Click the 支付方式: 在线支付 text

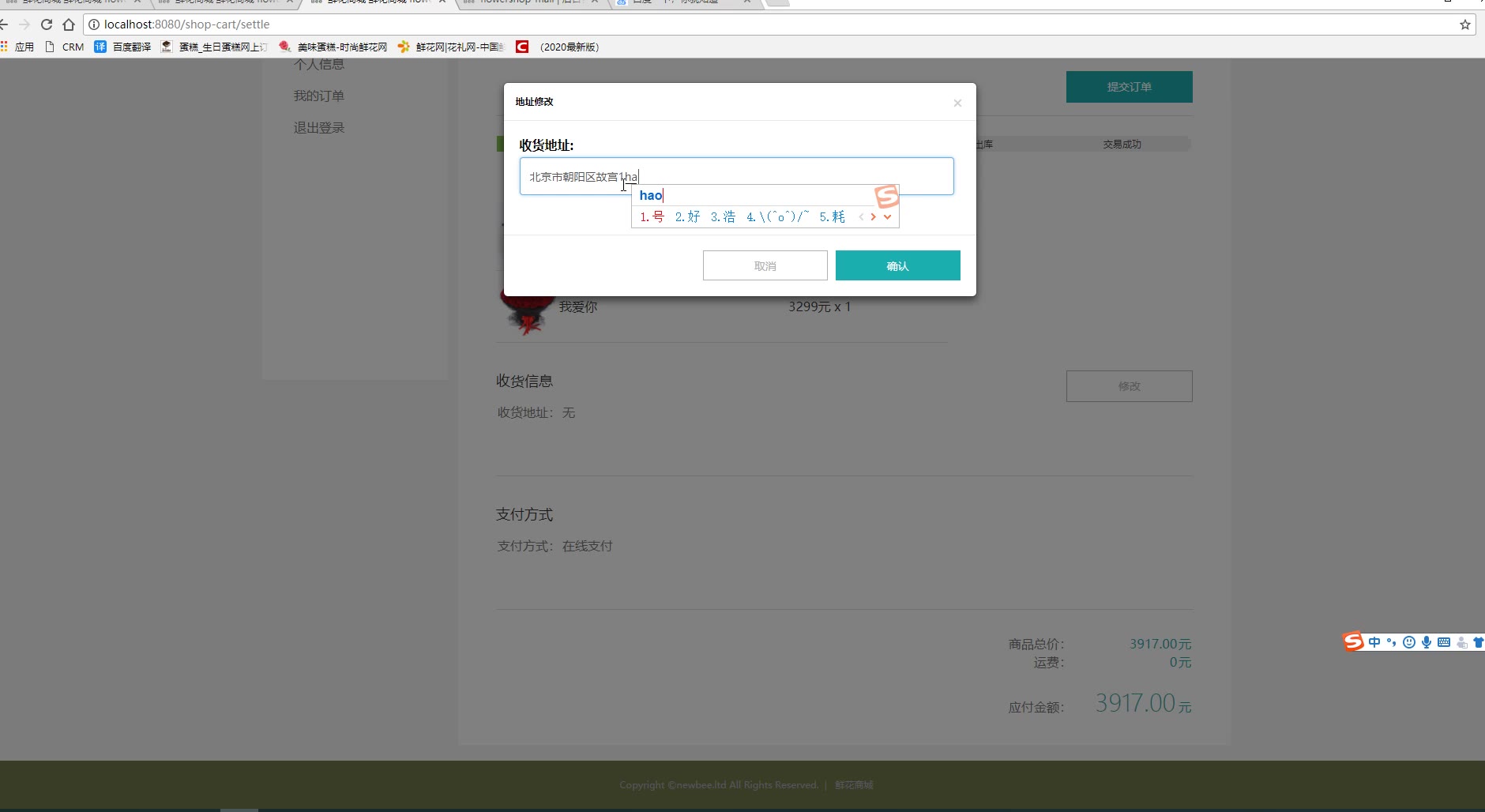[x=555, y=546]
